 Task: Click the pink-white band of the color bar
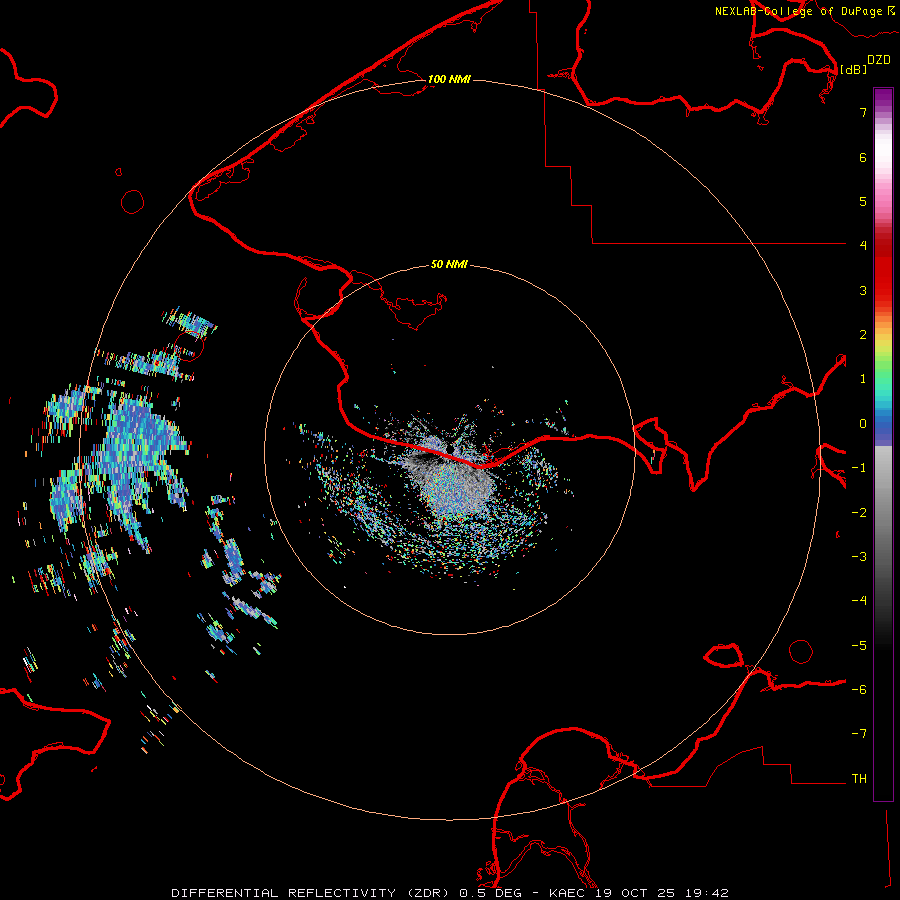[883, 172]
